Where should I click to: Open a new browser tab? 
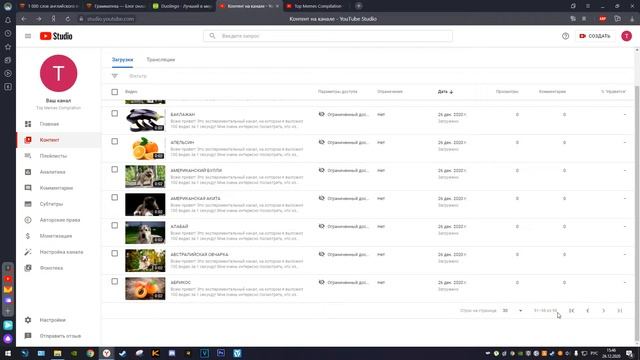coord(358,6)
